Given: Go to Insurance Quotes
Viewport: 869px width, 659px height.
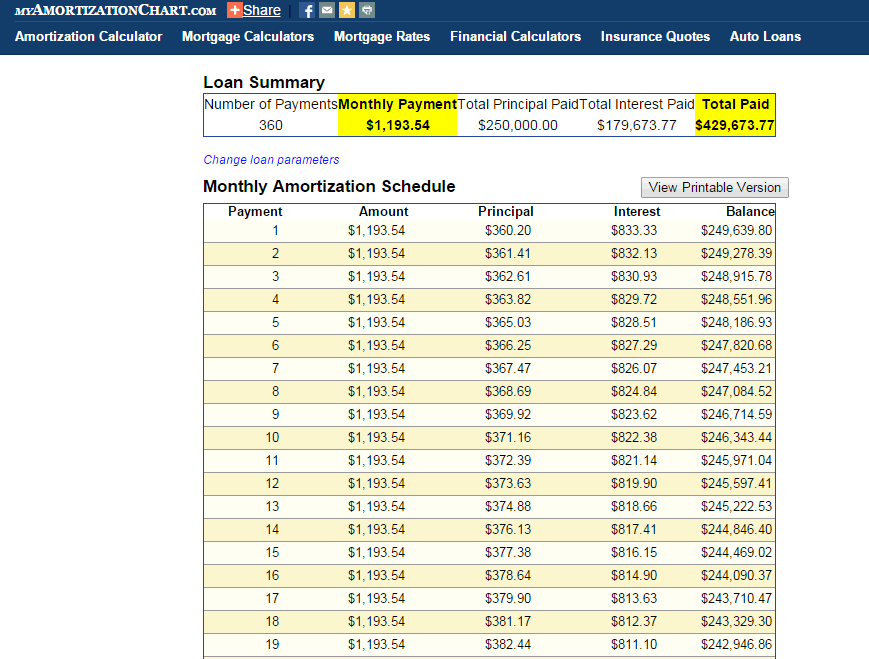Looking at the screenshot, I should (x=655, y=37).
